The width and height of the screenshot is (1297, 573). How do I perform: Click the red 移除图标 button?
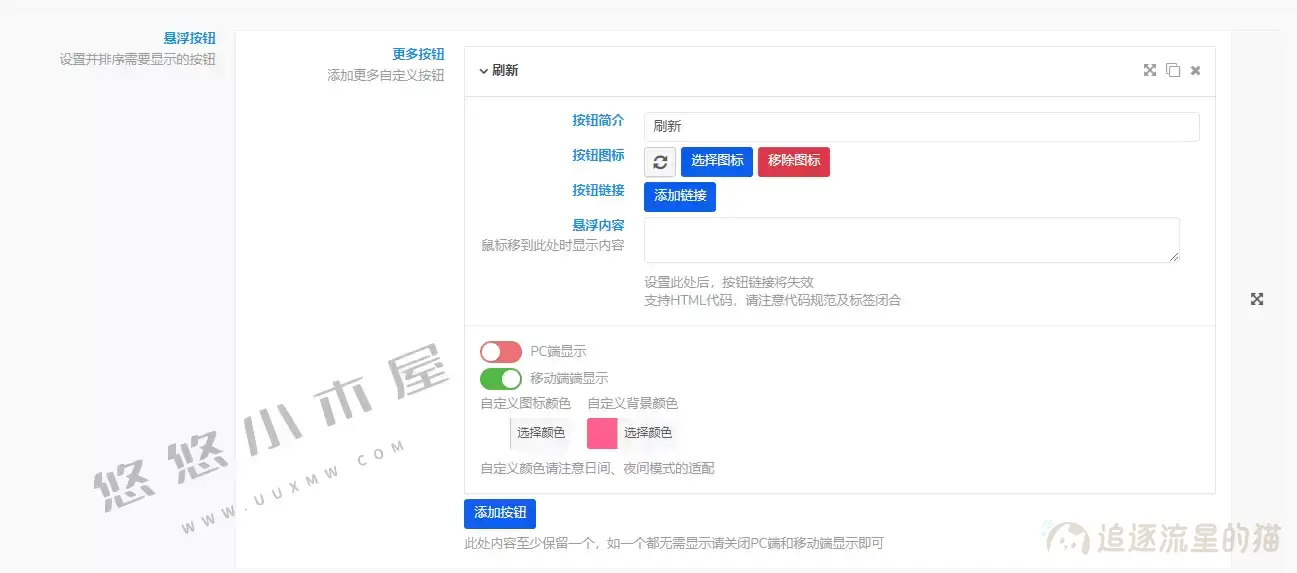[x=794, y=162]
